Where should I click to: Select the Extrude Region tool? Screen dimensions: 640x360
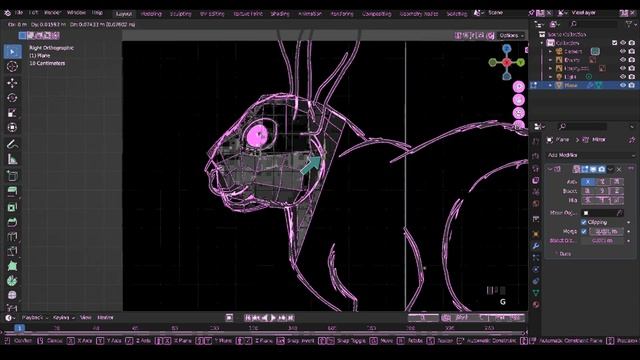coord(12,192)
